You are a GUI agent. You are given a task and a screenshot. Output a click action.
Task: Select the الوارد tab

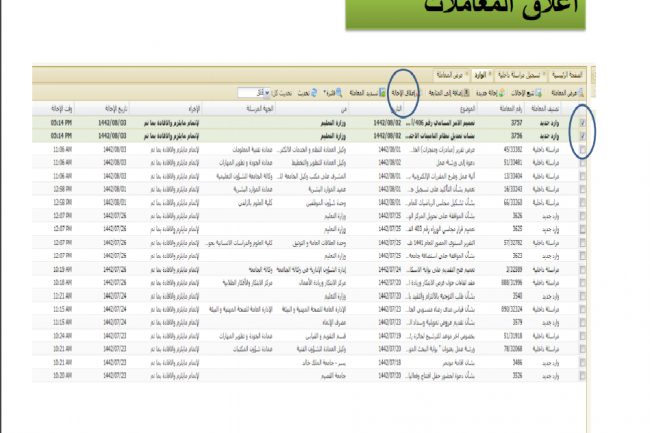point(480,75)
